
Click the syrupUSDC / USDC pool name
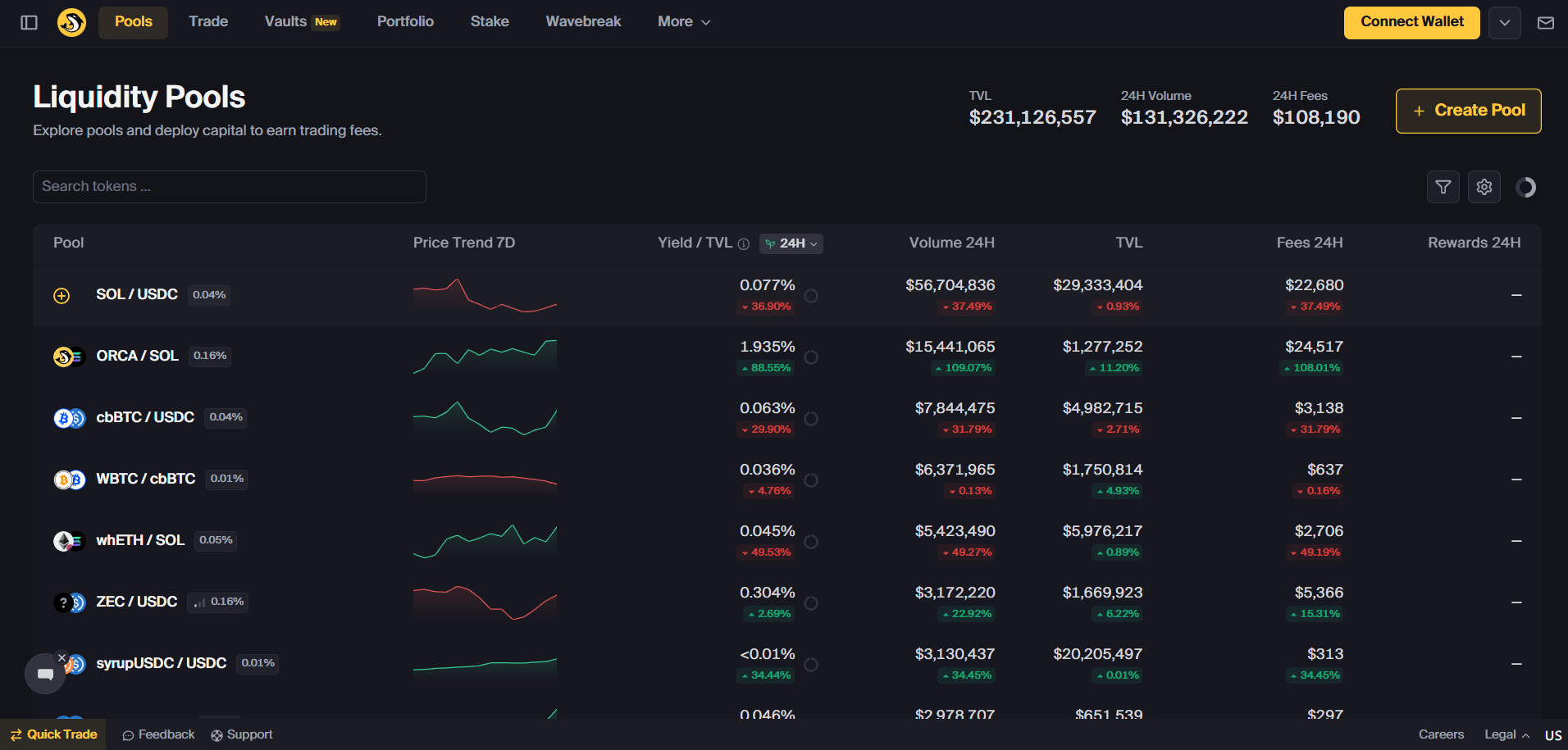[161, 663]
